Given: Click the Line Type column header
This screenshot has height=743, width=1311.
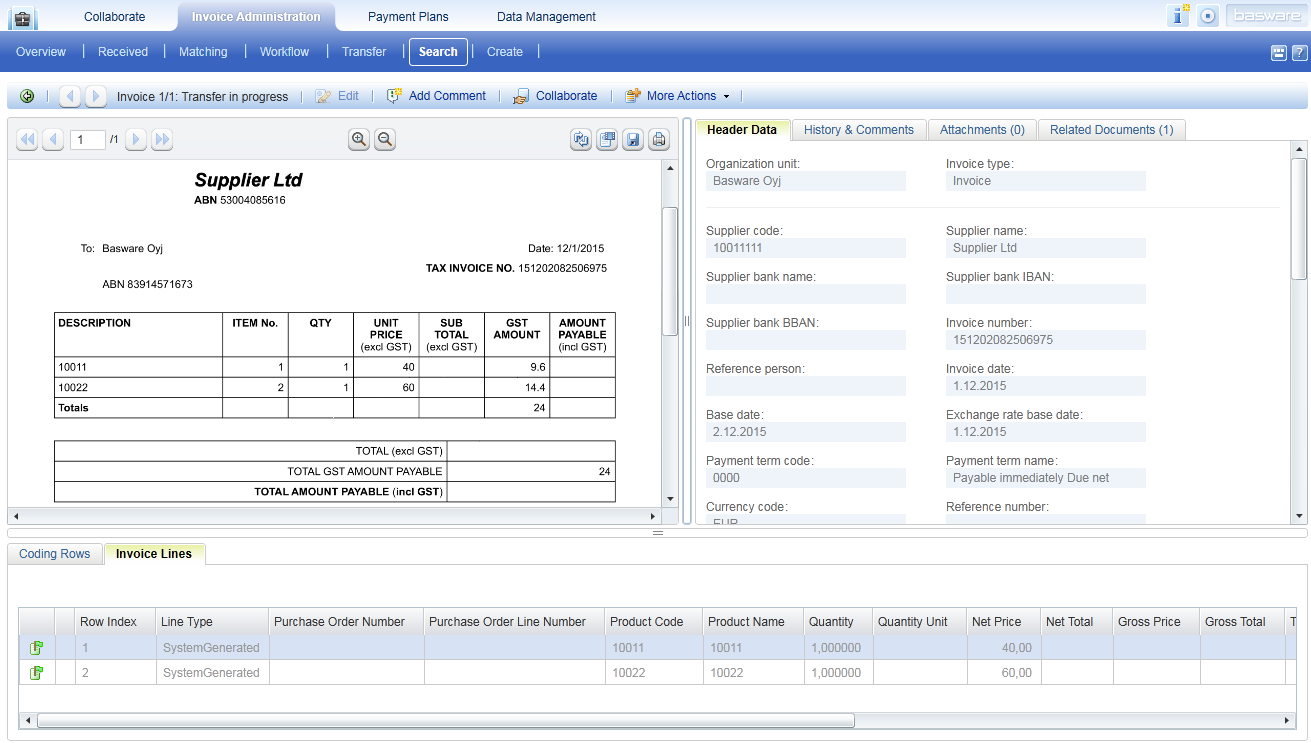Looking at the screenshot, I should [x=212, y=622].
